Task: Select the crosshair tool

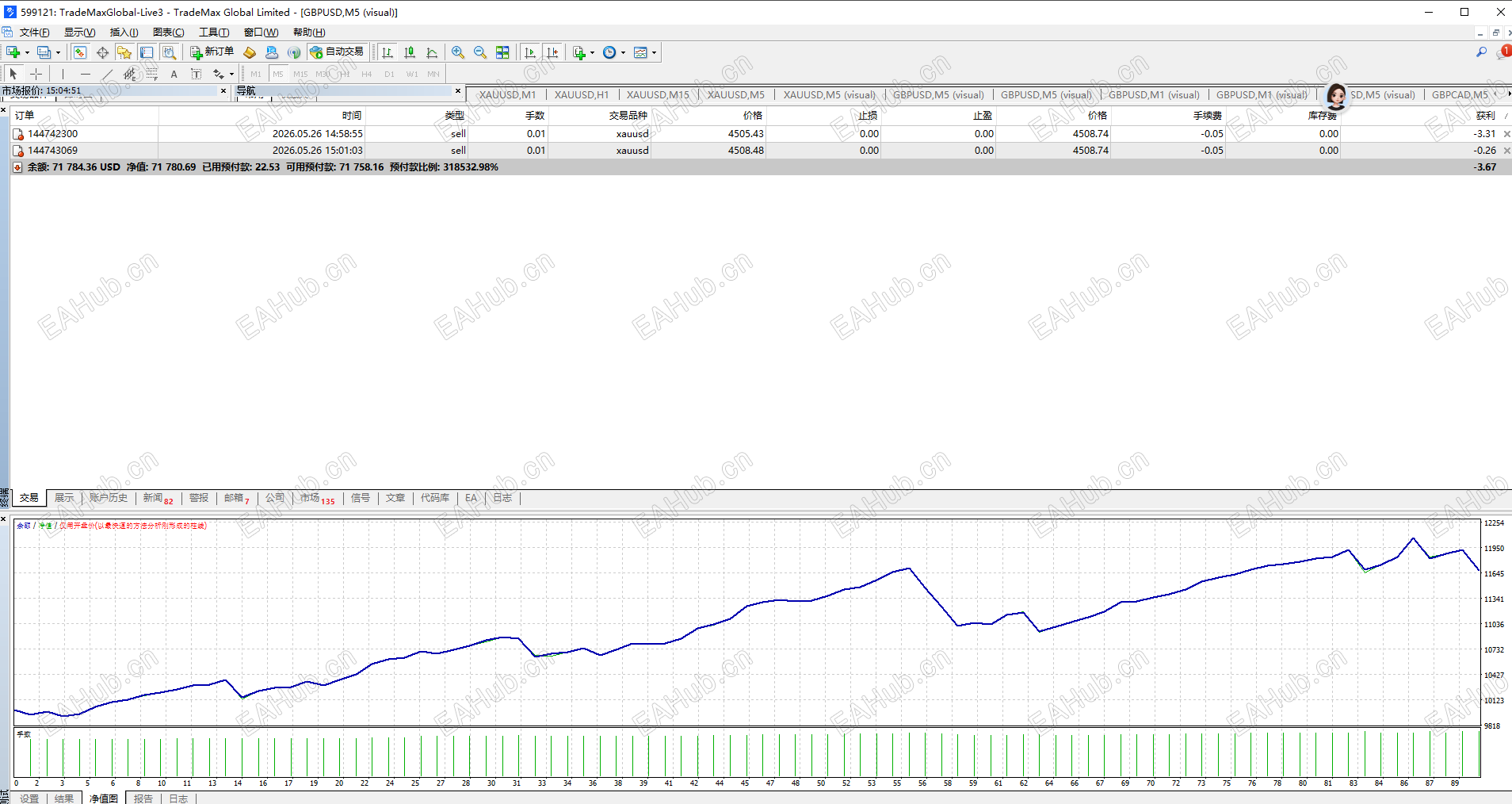Action: click(x=36, y=74)
